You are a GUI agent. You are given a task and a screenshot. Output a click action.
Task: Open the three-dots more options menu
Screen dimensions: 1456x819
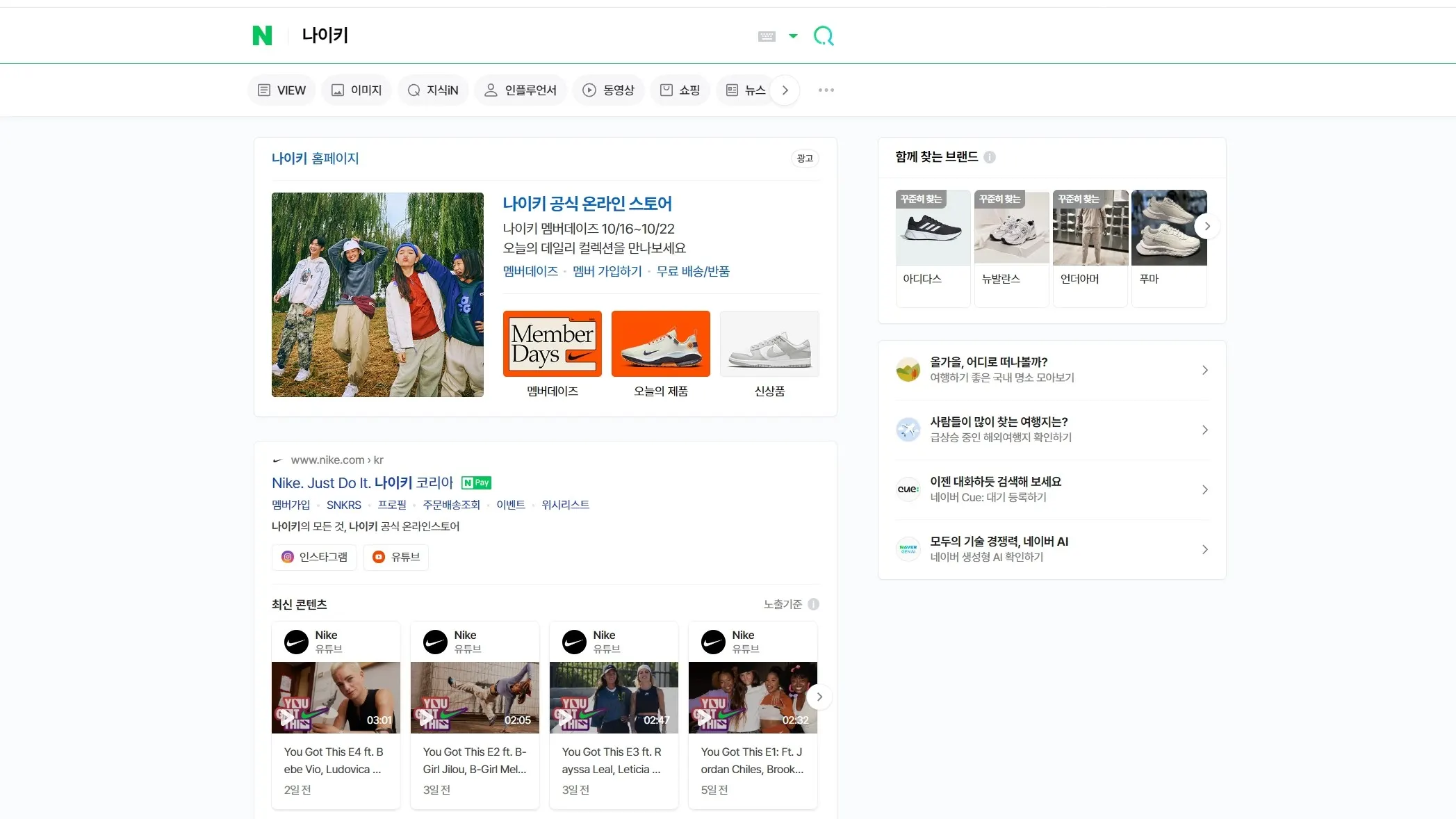[x=826, y=90]
